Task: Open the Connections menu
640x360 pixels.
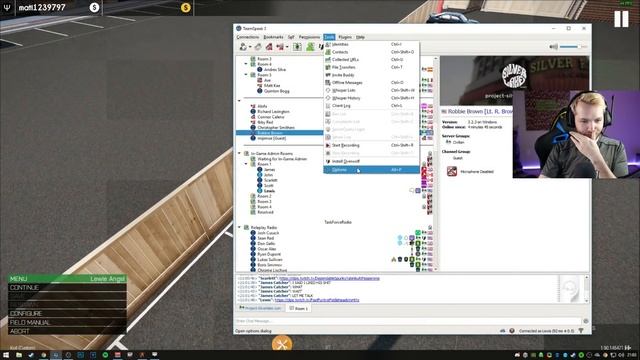Action: point(248,37)
